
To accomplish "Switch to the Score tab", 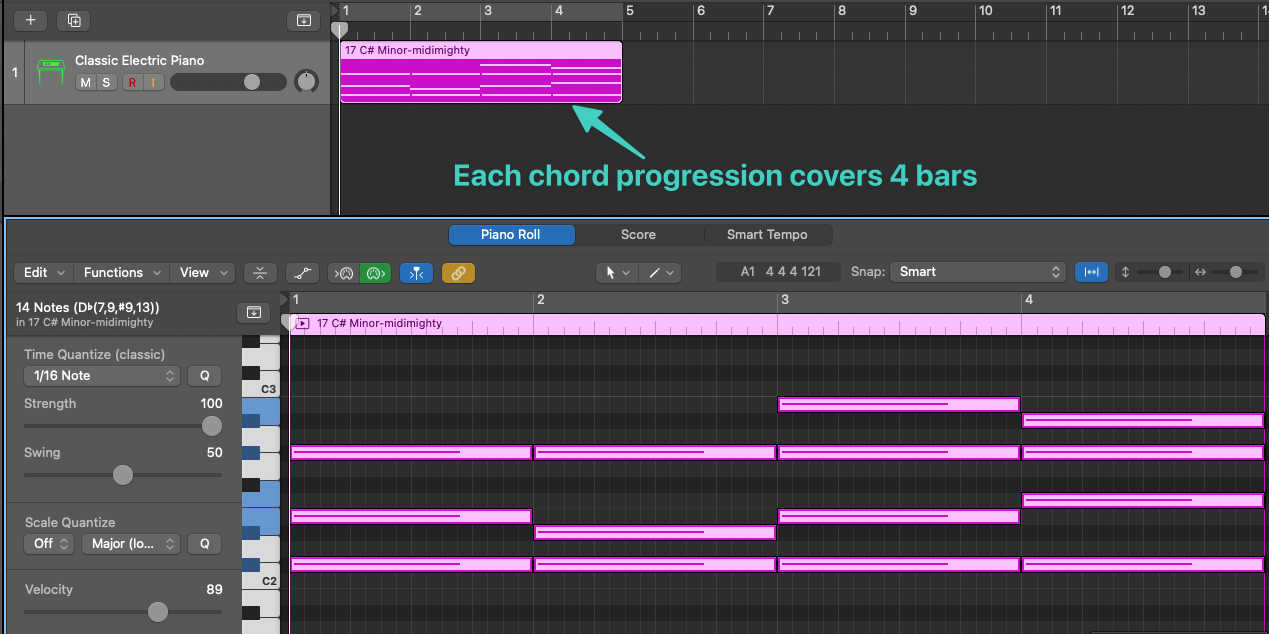I will coord(638,235).
